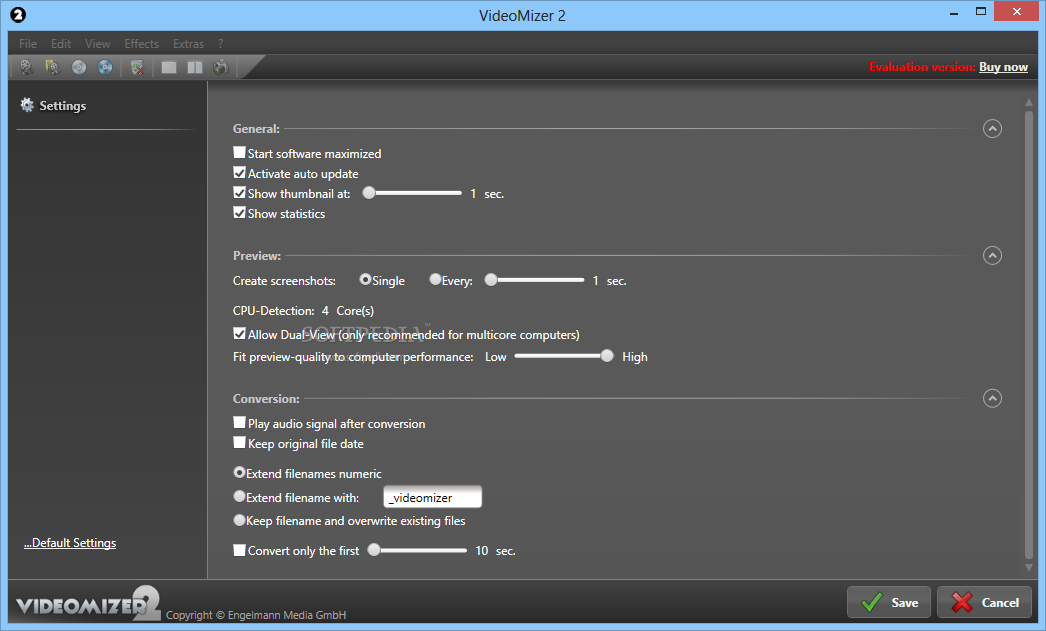The image size is (1046, 631).
Task: Toggle Allow Dual-View checkbox
Action: click(239, 334)
